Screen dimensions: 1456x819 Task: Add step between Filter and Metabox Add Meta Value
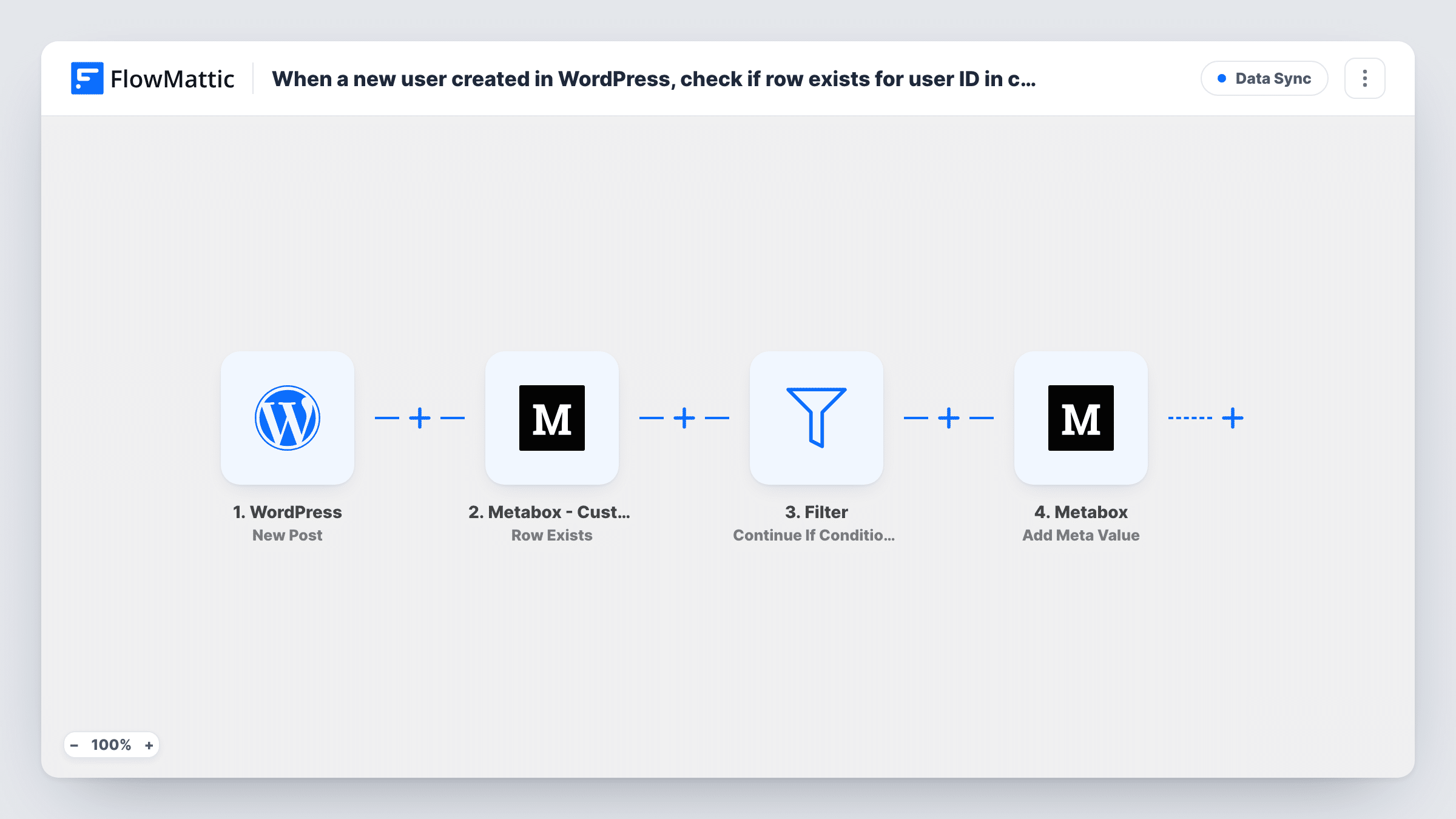pyautogui.click(x=949, y=418)
